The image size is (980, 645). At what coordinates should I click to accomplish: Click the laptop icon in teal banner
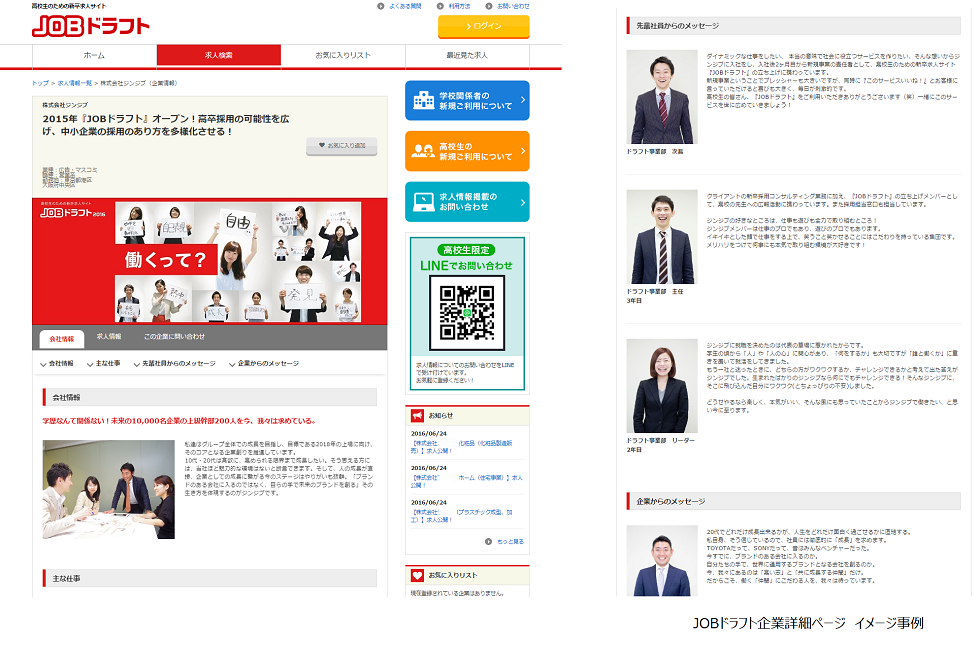pos(423,201)
